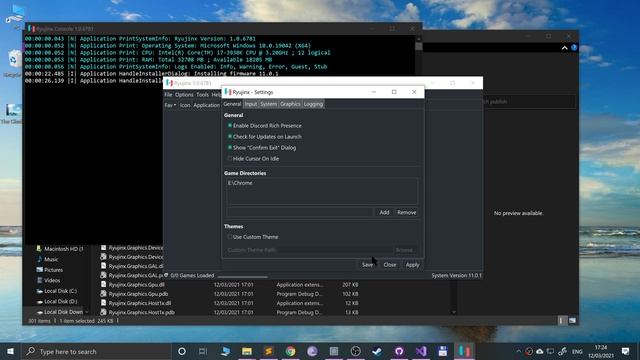
Task: Click the games loading progress bar
Action: (243, 277)
